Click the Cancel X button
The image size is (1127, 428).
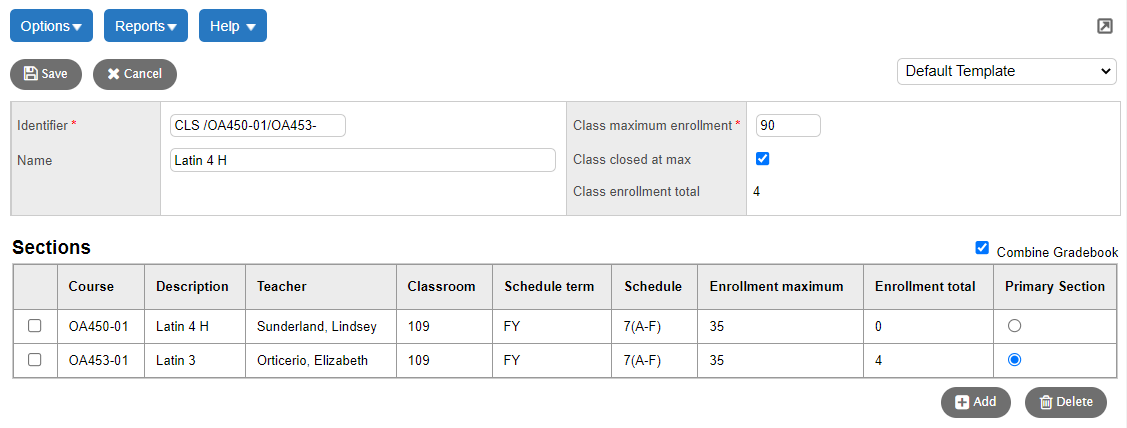click(135, 74)
